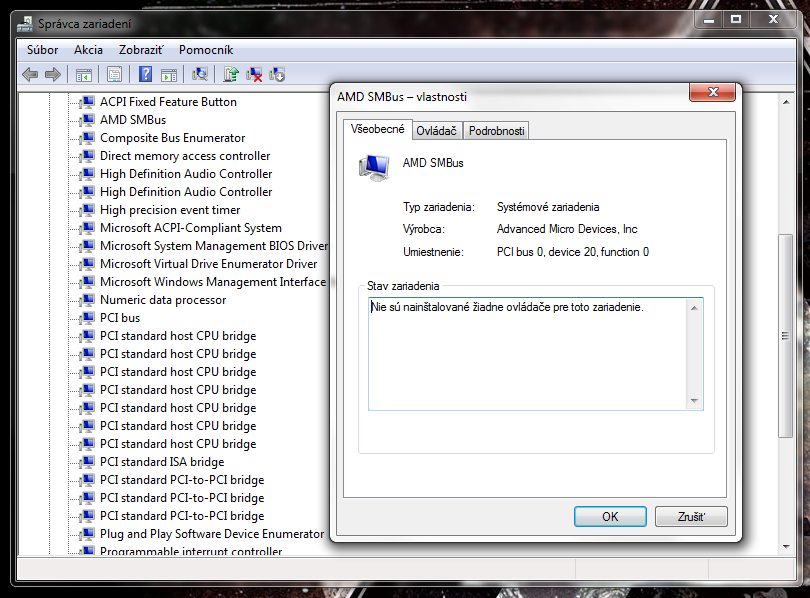
Task: Click the device icon beside Numeric data processor
Action: pyautogui.click(x=88, y=300)
